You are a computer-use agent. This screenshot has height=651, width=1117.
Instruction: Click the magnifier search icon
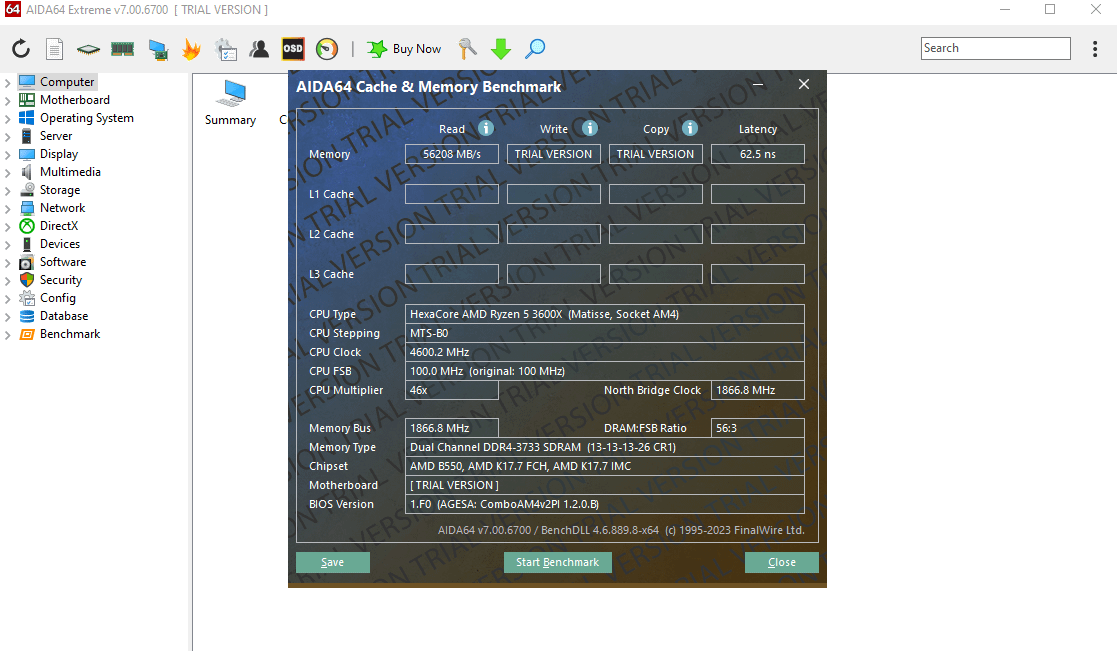pos(535,48)
